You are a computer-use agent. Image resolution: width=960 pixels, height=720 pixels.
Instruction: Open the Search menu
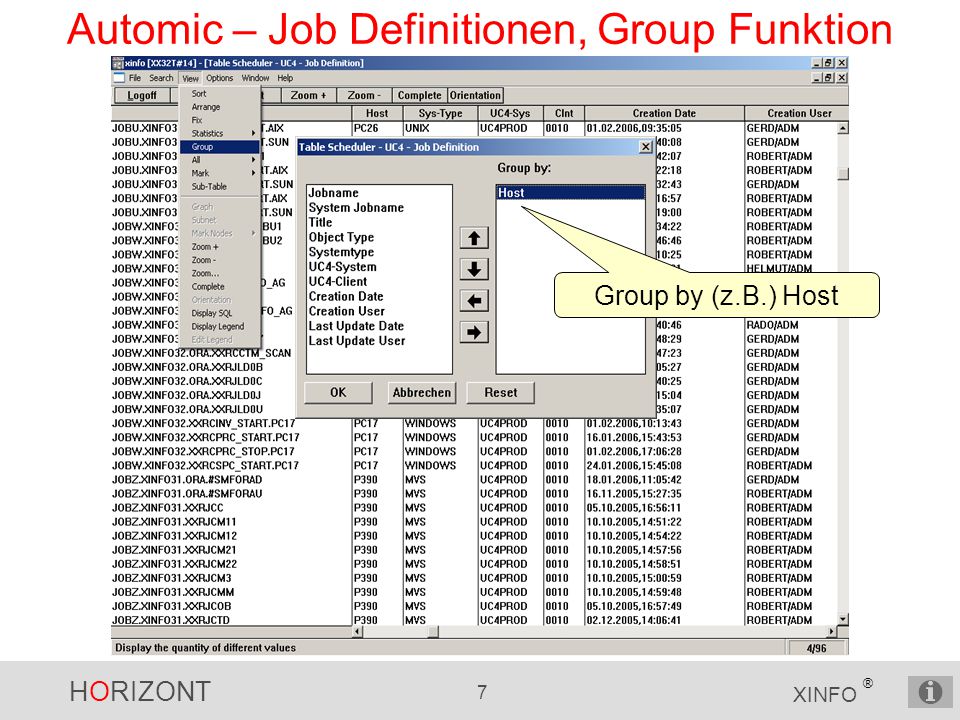pyautogui.click(x=161, y=78)
